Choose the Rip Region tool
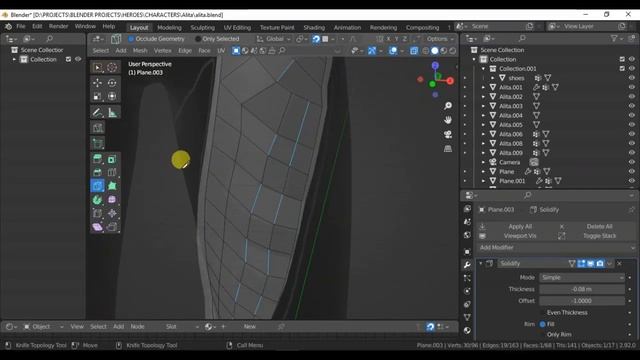 click(x=112, y=227)
